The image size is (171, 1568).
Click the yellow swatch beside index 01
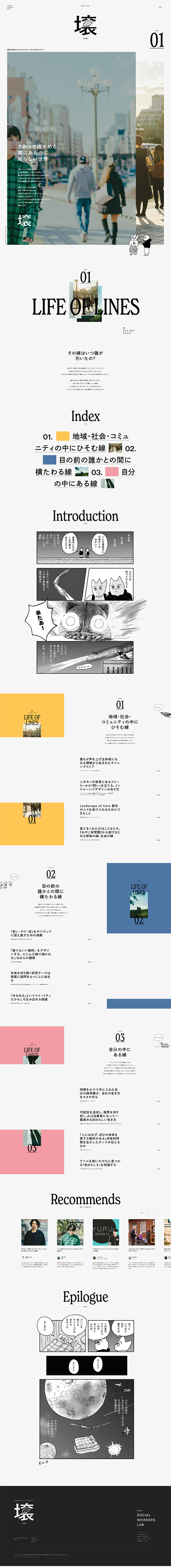pos(62,436)
